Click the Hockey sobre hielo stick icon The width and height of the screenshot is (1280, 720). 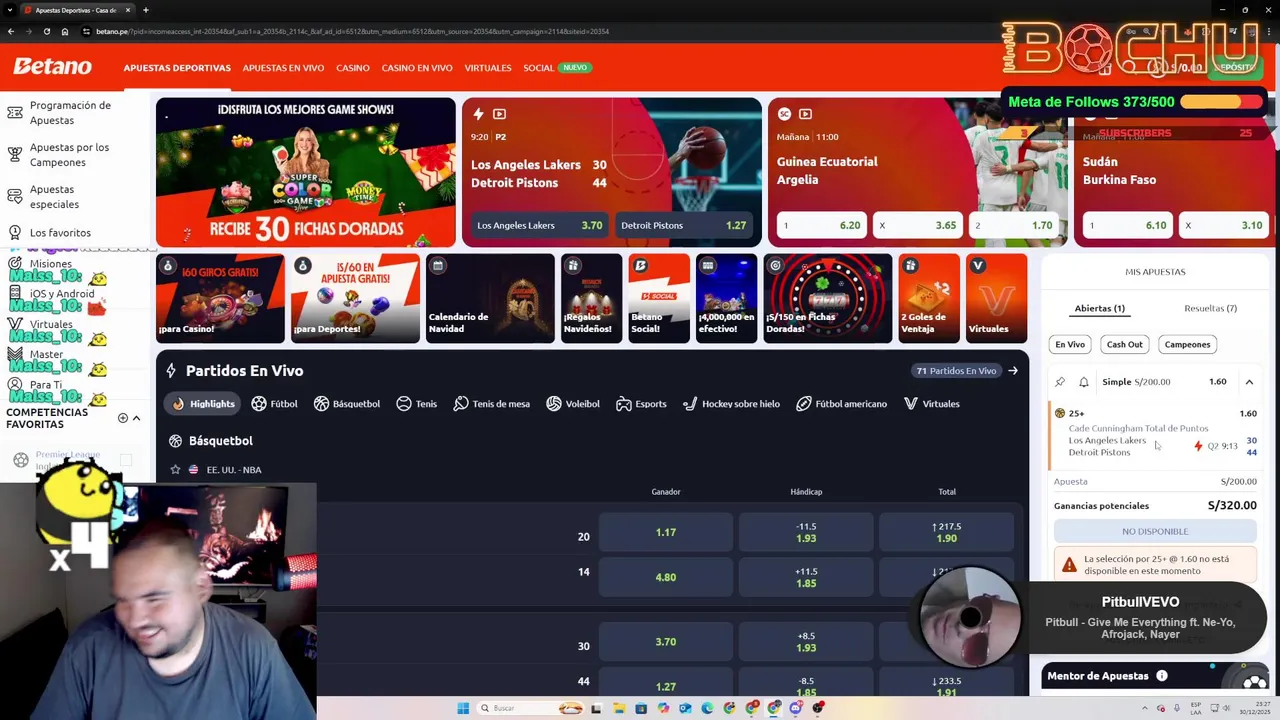[690, 404]
